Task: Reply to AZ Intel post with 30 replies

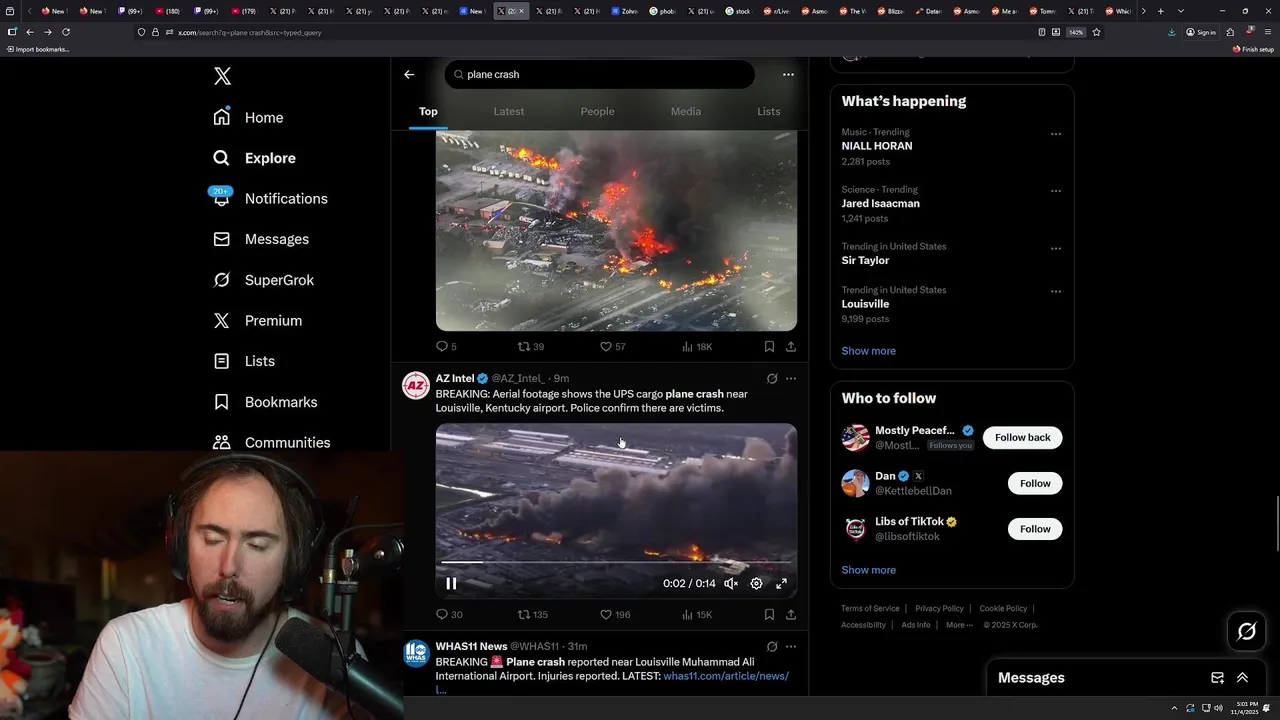Action: (x=449, y=615)
